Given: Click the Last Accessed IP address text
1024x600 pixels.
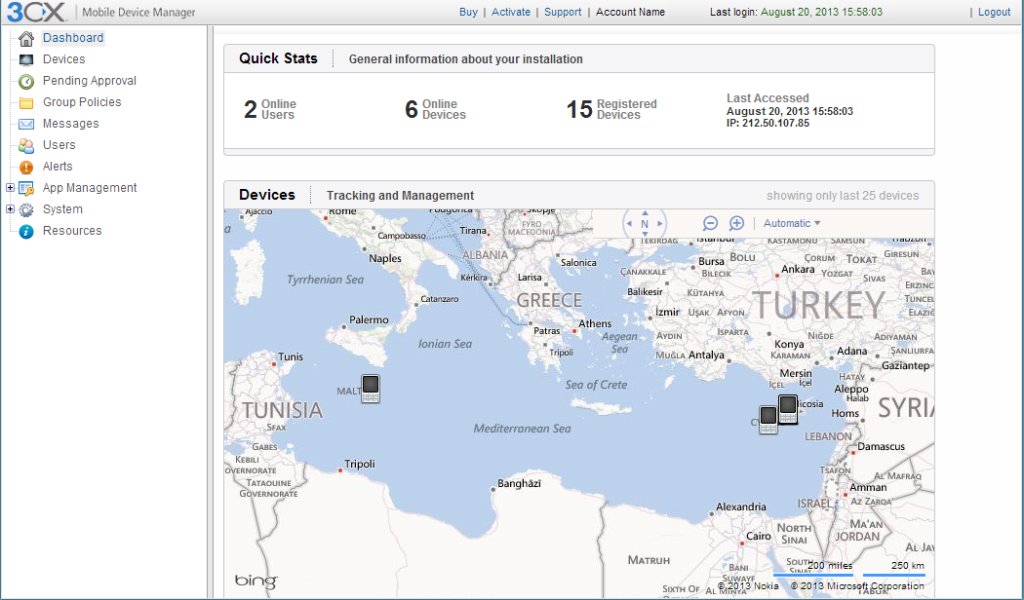Looking at the screenshot, I should 767,123.
